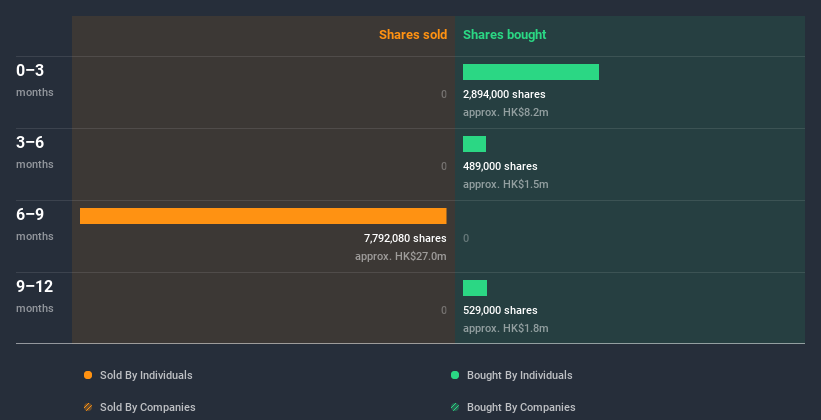The image size is (821, 420).
Task: Click the Shares sold column header
Action: (413, 35)
